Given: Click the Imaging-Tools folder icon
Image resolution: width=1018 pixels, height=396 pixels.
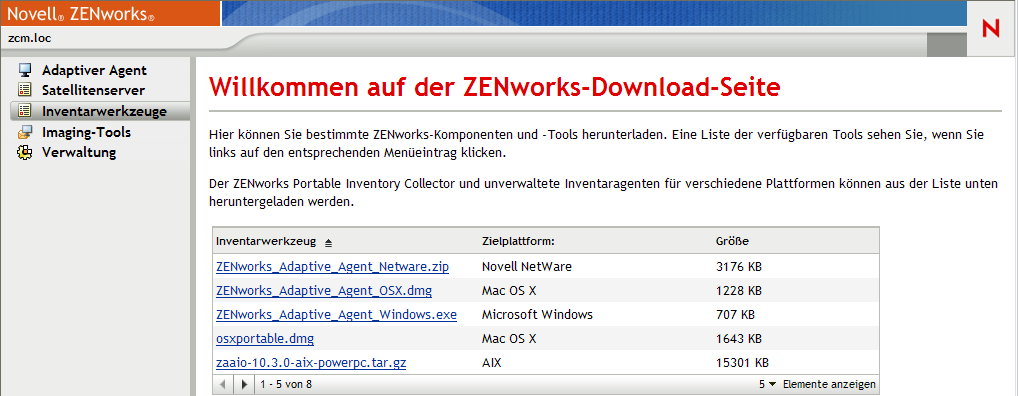Looking at the screenshot, I should pos(25,132).
